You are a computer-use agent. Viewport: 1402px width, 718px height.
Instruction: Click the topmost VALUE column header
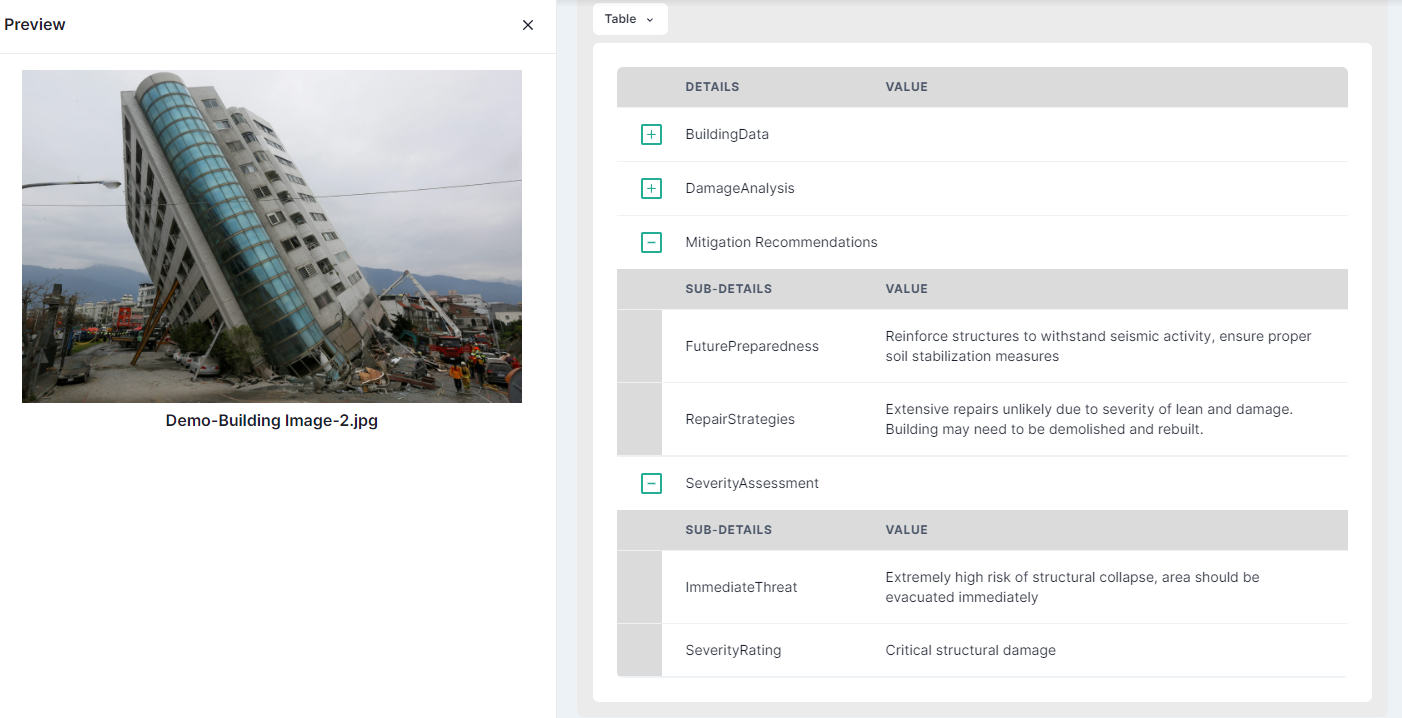pyautogui.click(x=906, y=87)
